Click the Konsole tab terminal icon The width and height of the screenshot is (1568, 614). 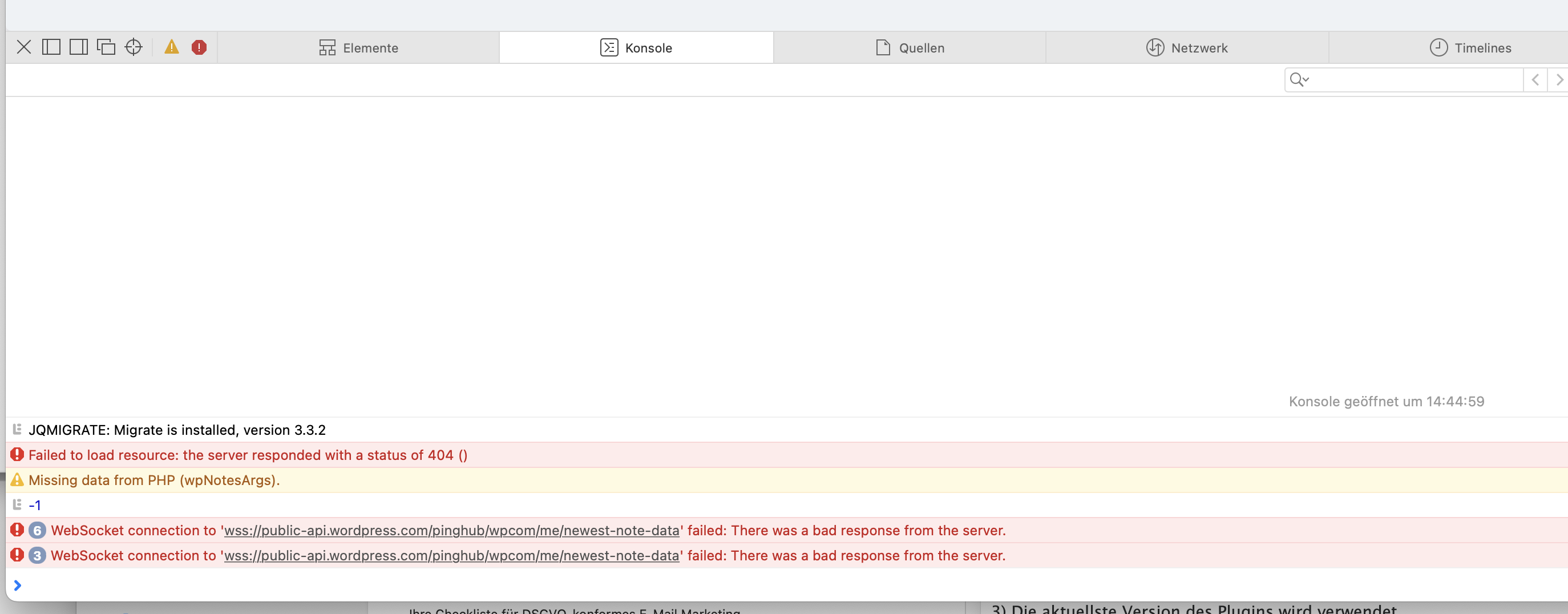pyautogui.click(x=609, y=47)
